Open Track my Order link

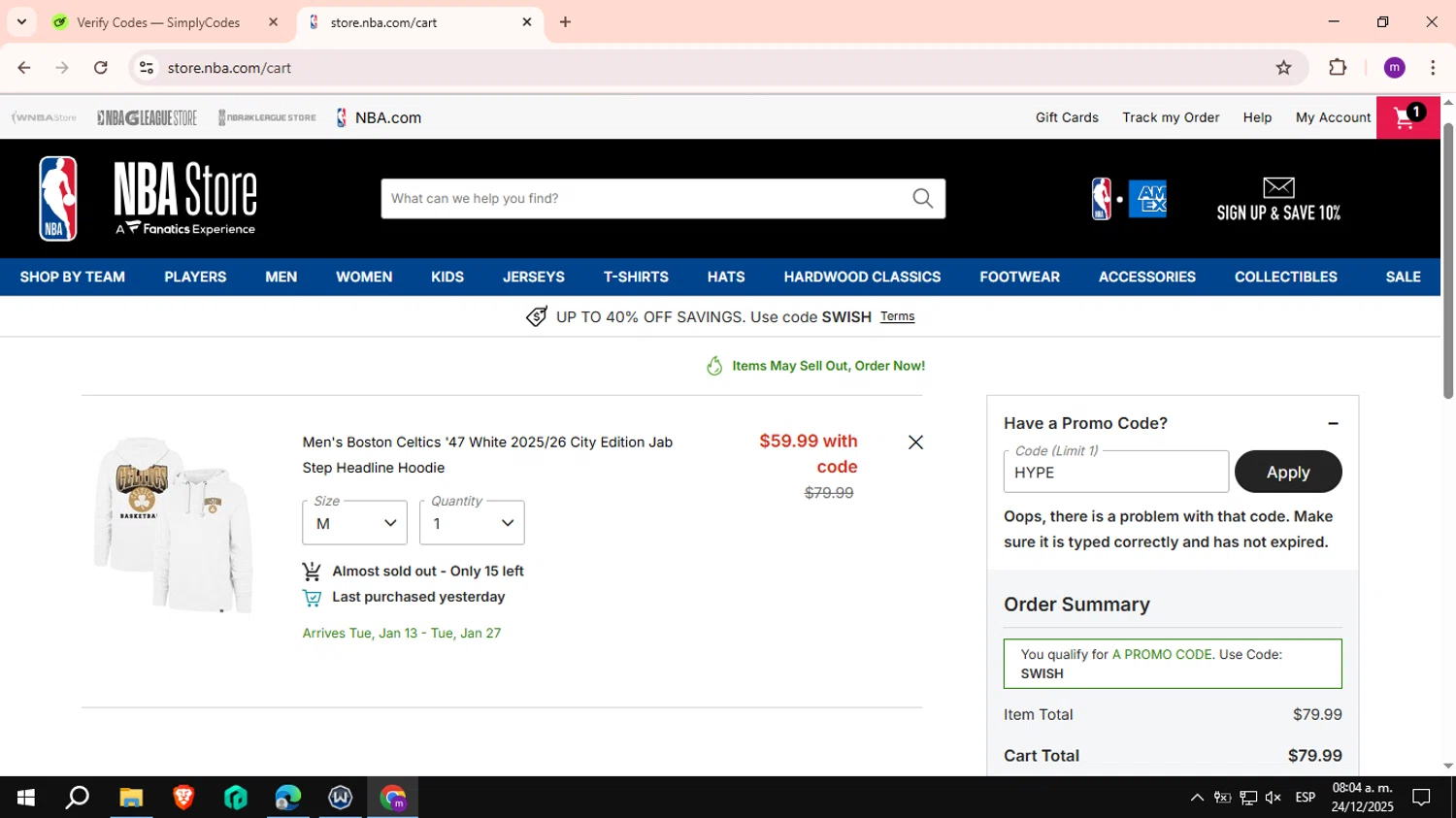(x=1171, y=117)
